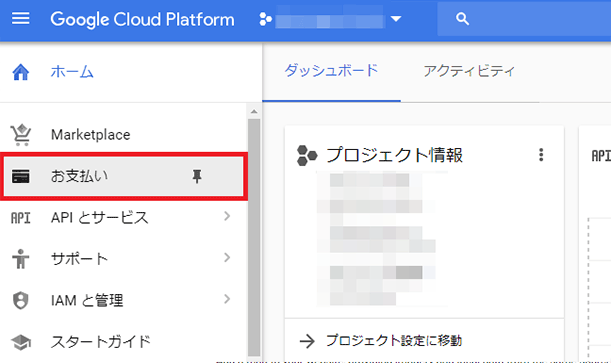The image size is (611, 363).
Task: Switch to the ダッシュボード tab
Action: [x=331, y=71]
